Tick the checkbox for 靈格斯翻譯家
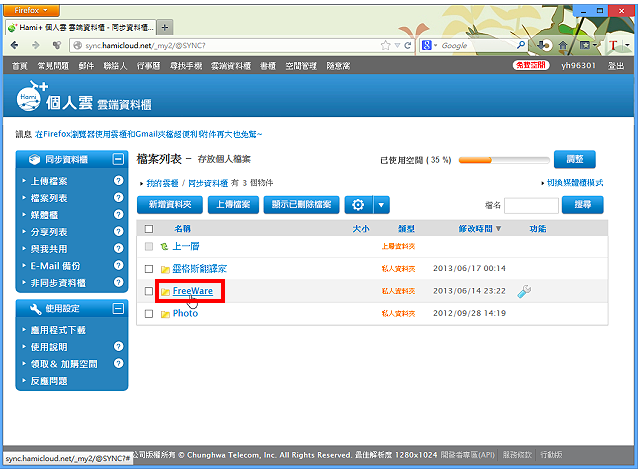This screenshot has height=474, width=642. 149,269
